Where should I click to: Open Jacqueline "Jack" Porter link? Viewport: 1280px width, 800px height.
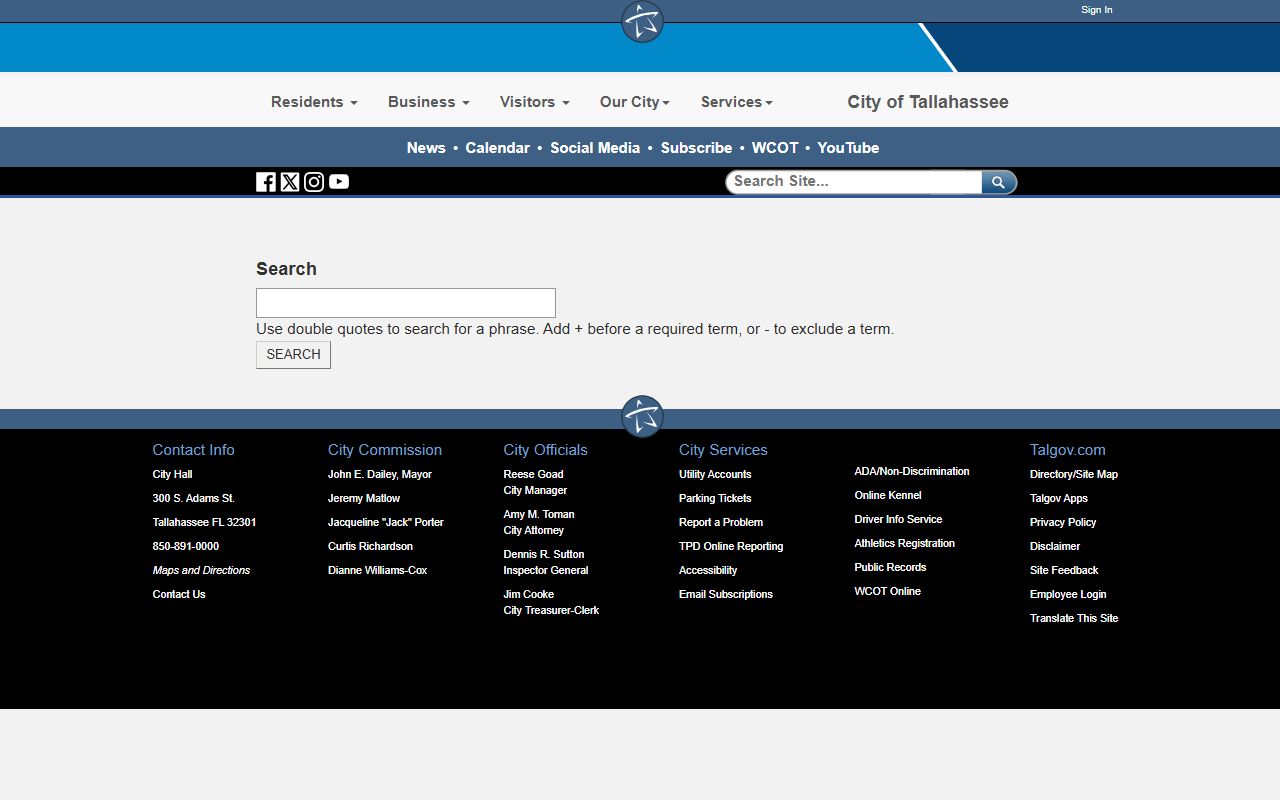[386, 522]
